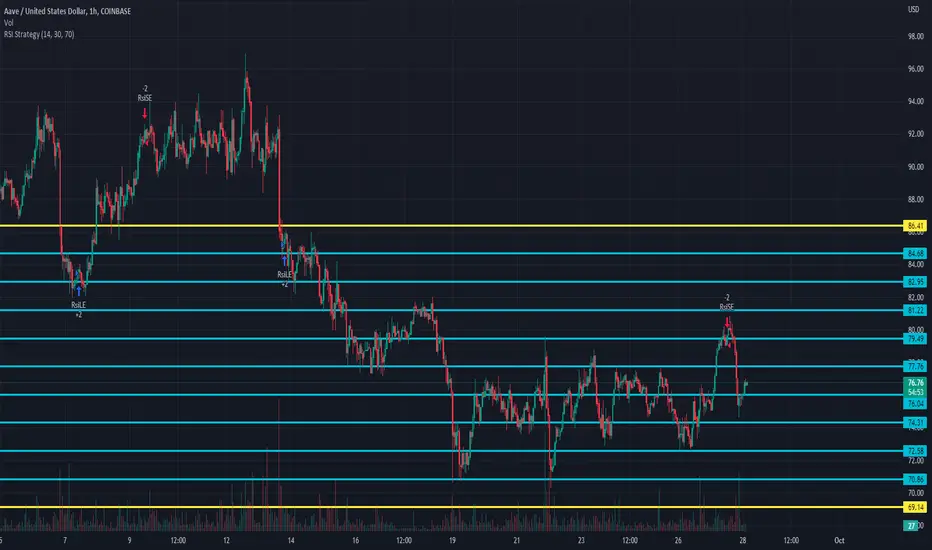Click the 96.00 price axis tick
Image resolution: width=932 pixels, height=550 pixels.
(915, 69)
